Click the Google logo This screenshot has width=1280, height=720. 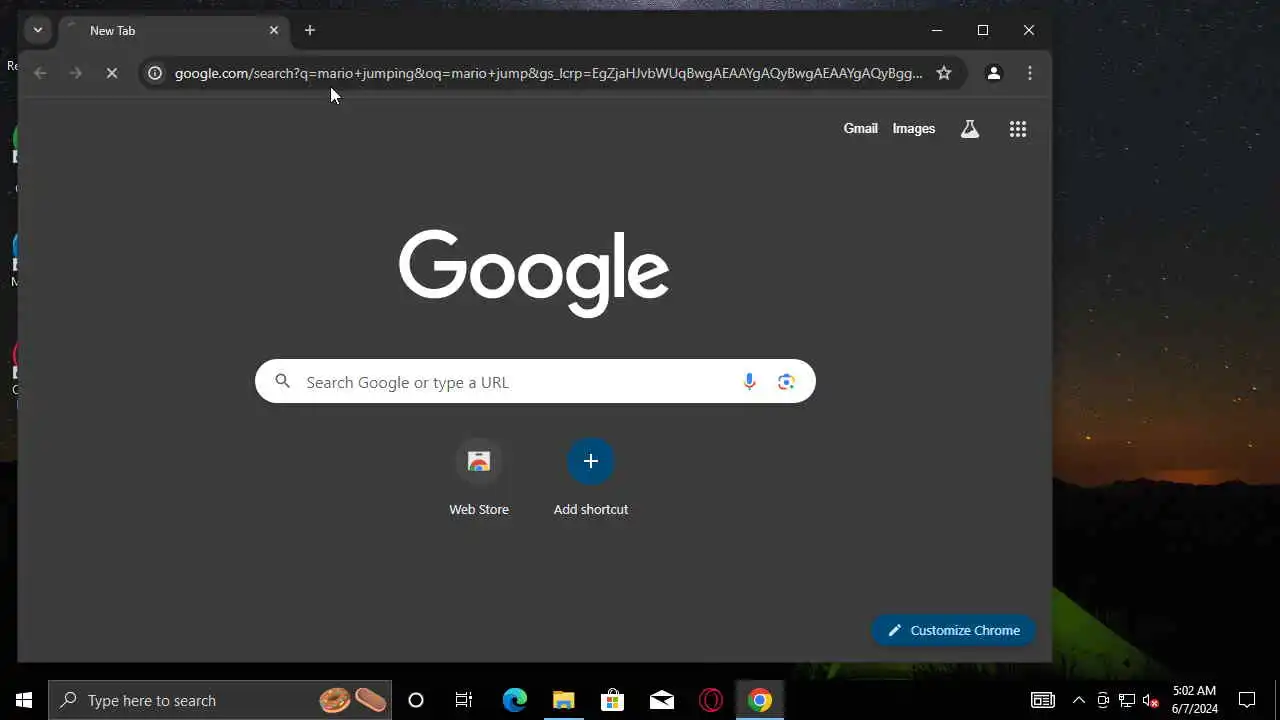[534, 272]
